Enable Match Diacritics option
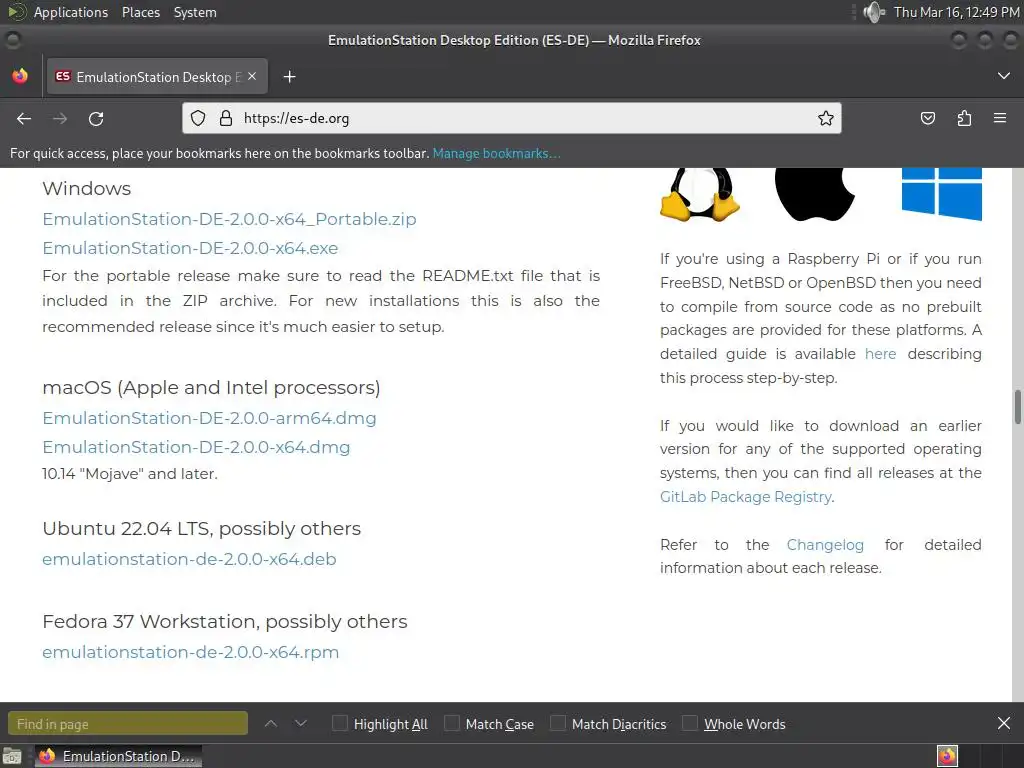Screen dimensions: 1024x768 click(557, 723)
